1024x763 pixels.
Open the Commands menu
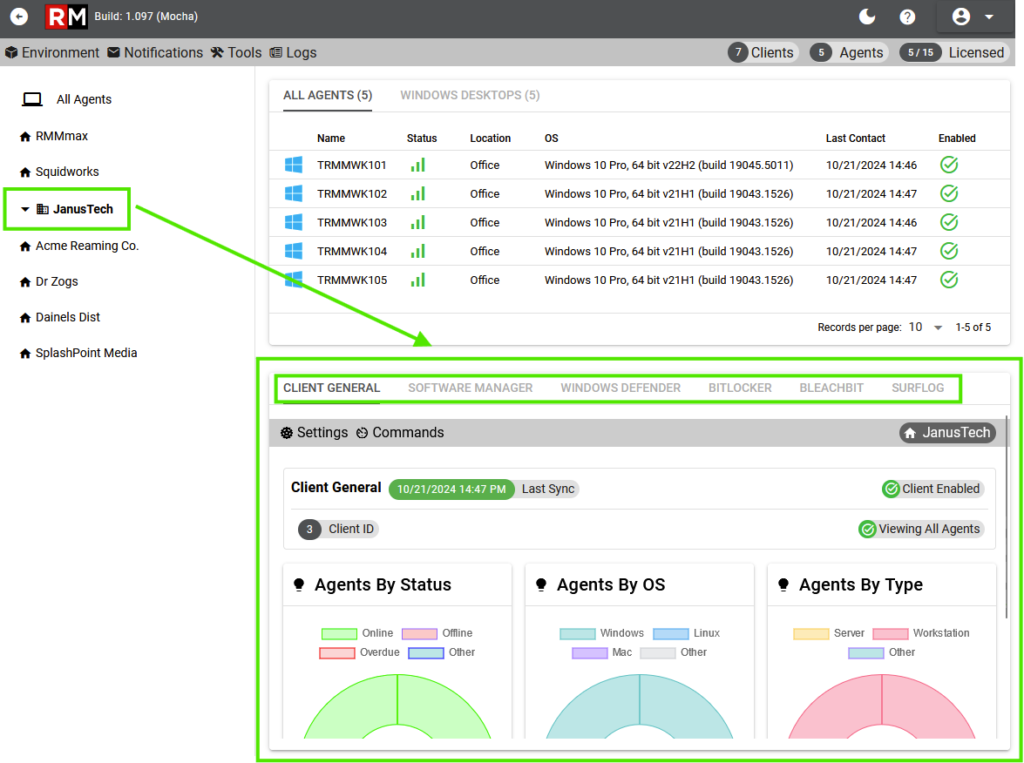tap(400, 432)
